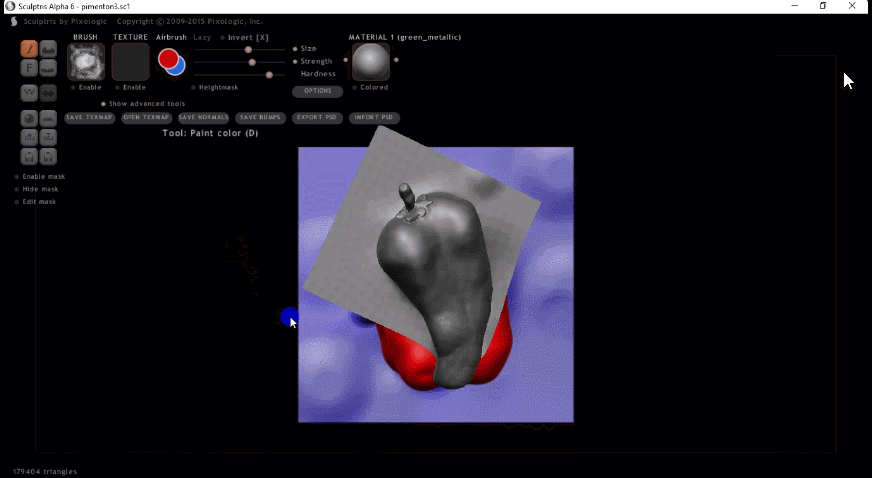Click the save file disk icon
Screen dimensions: 872x478
click(x=48, y=156)
